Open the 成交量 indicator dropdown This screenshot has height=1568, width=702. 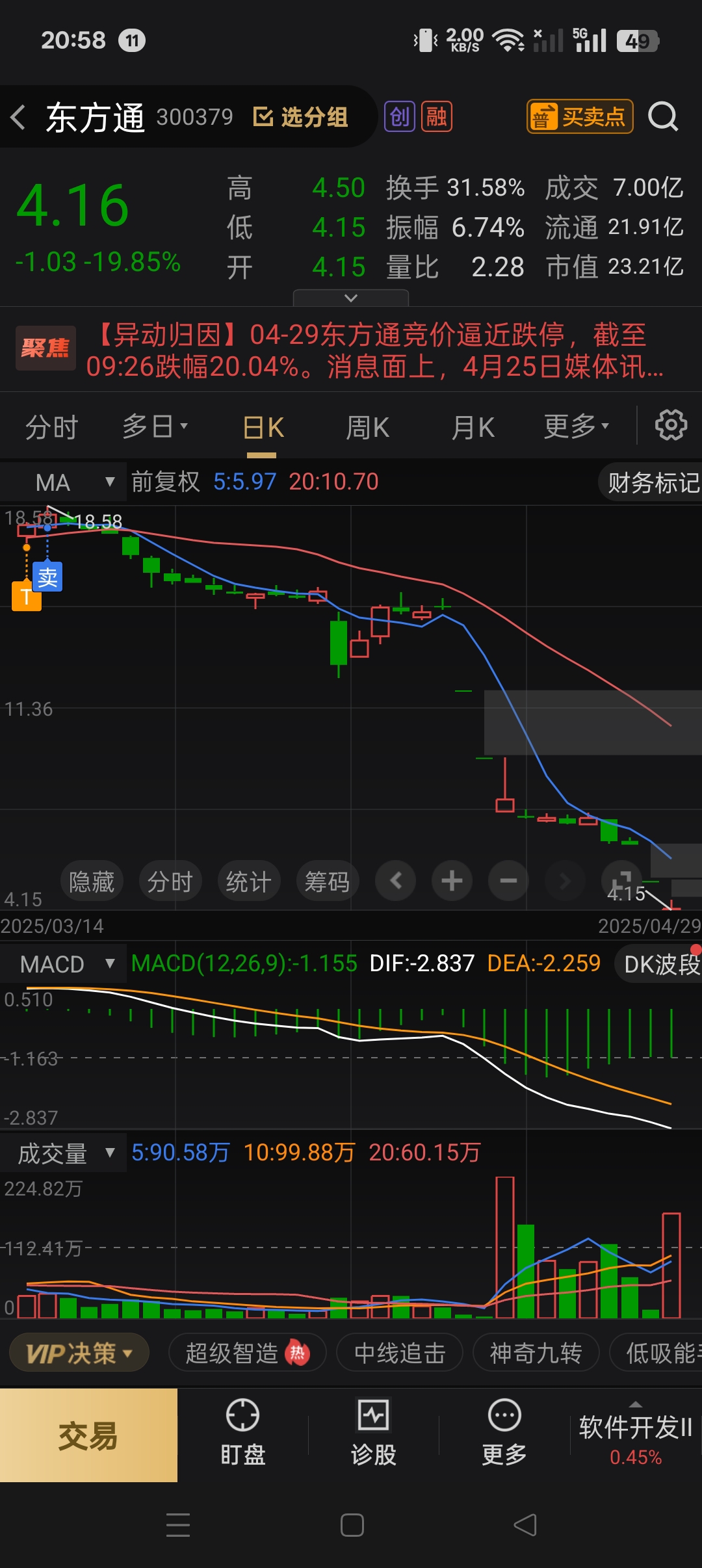coord(63,1153)
